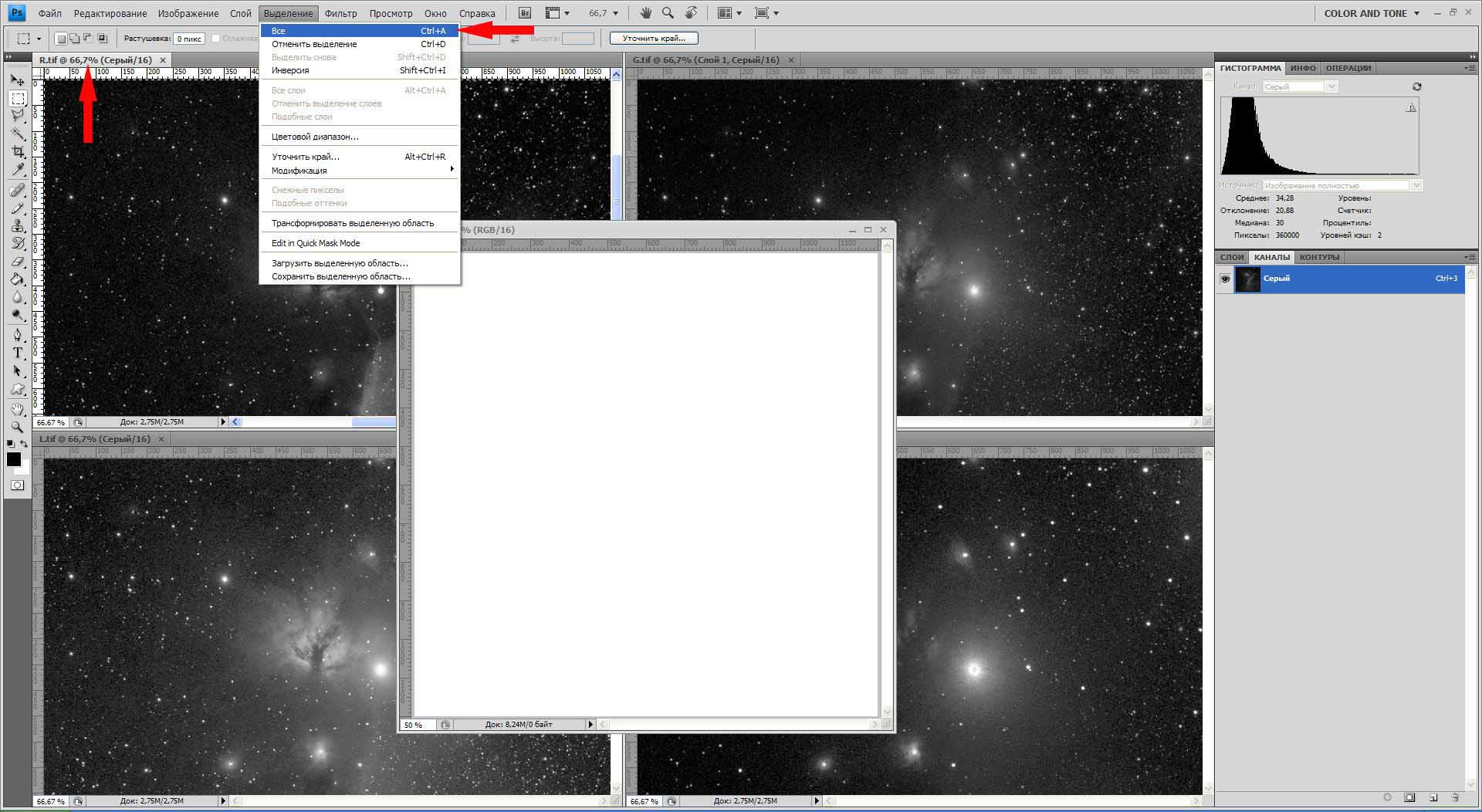Select the Paint Bucket tool
The image size is (1482, 812).
[18, 279]
